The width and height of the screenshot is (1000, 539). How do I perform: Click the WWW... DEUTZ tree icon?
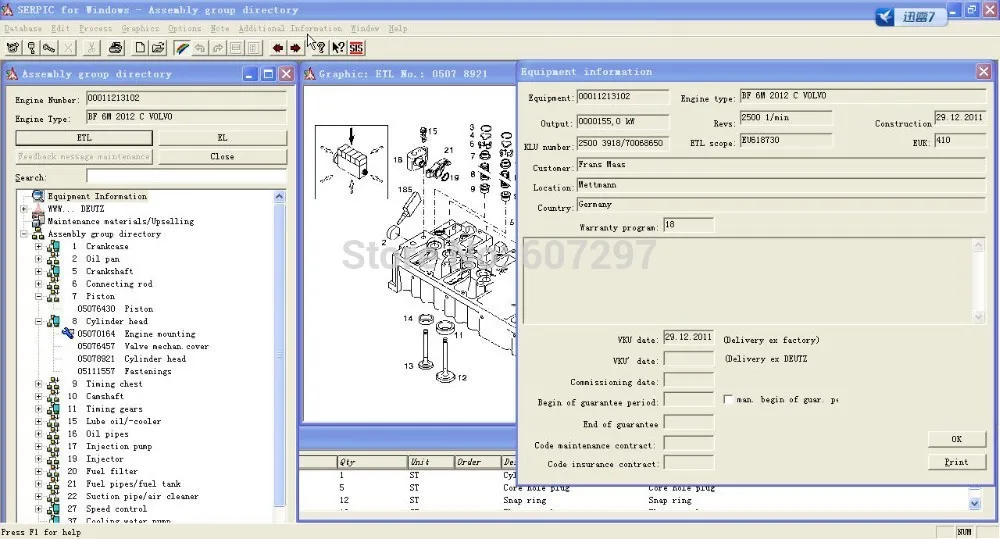click(x=38, y=209)
